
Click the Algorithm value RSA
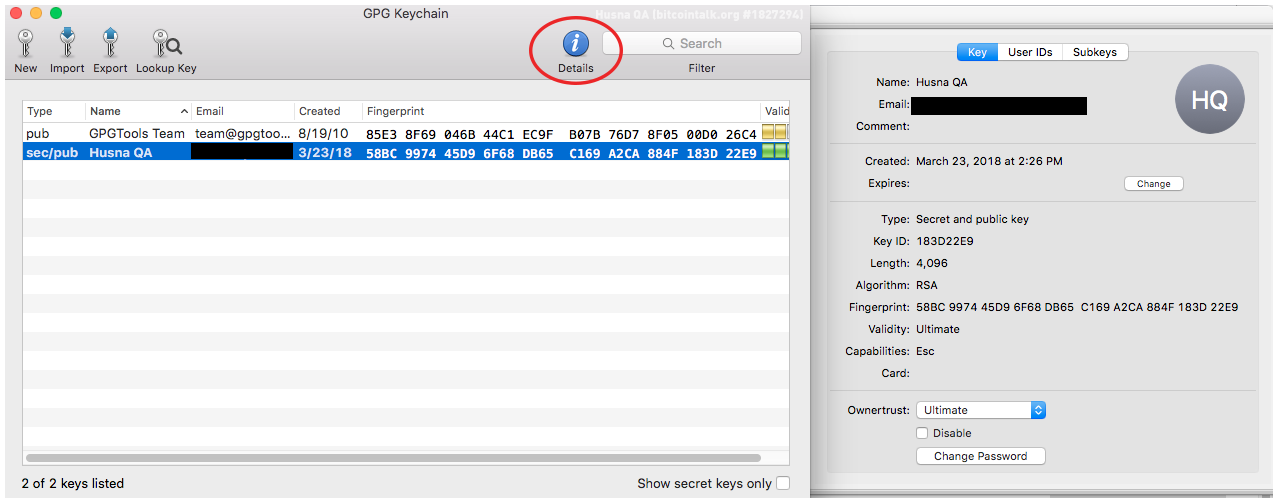pyautogui.click(x=927, y=285)
